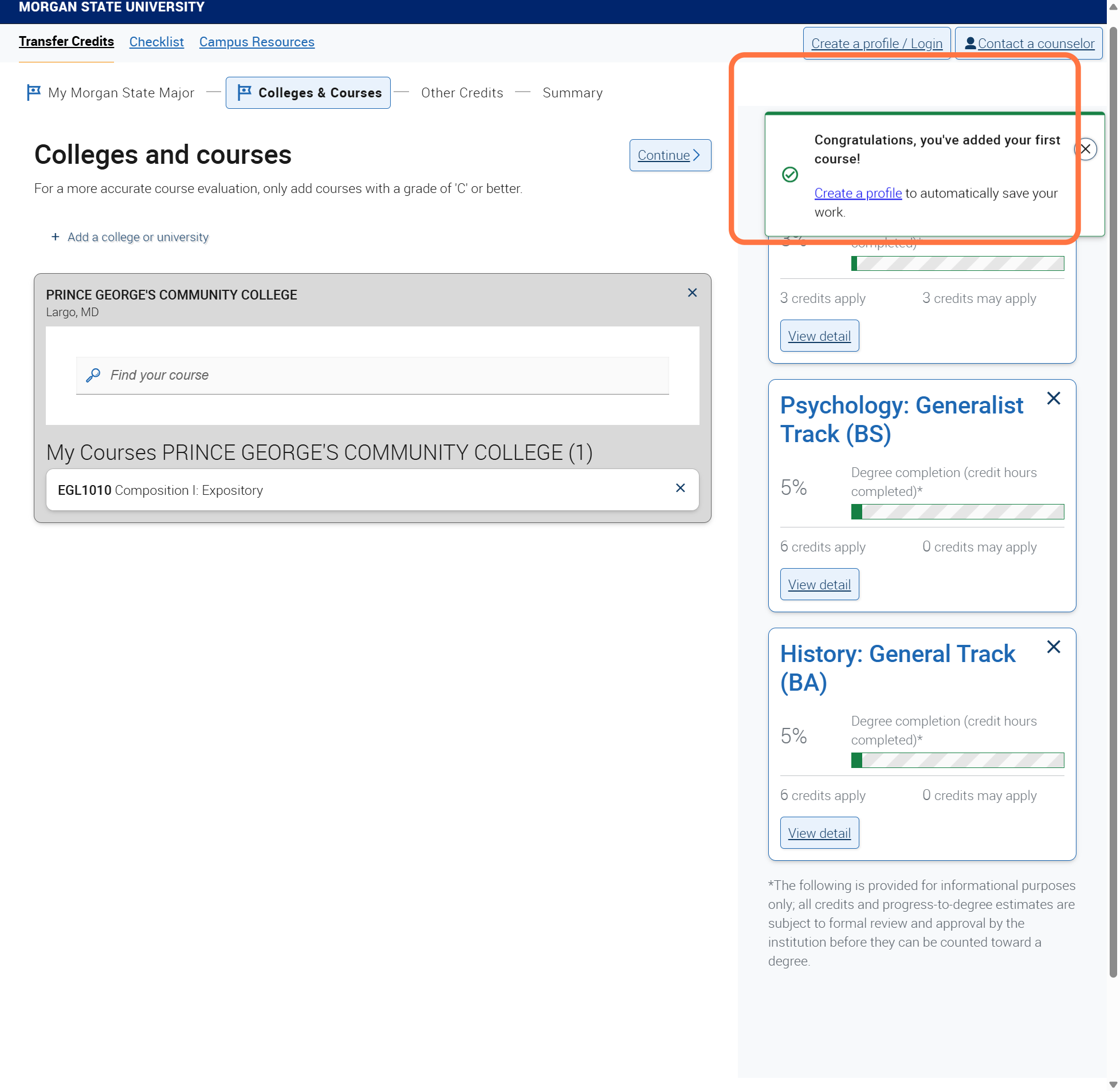Remove Prince George's Community College card
Image resolution: width=1120 pixels, height=1091 pixels.
point(692,293)
